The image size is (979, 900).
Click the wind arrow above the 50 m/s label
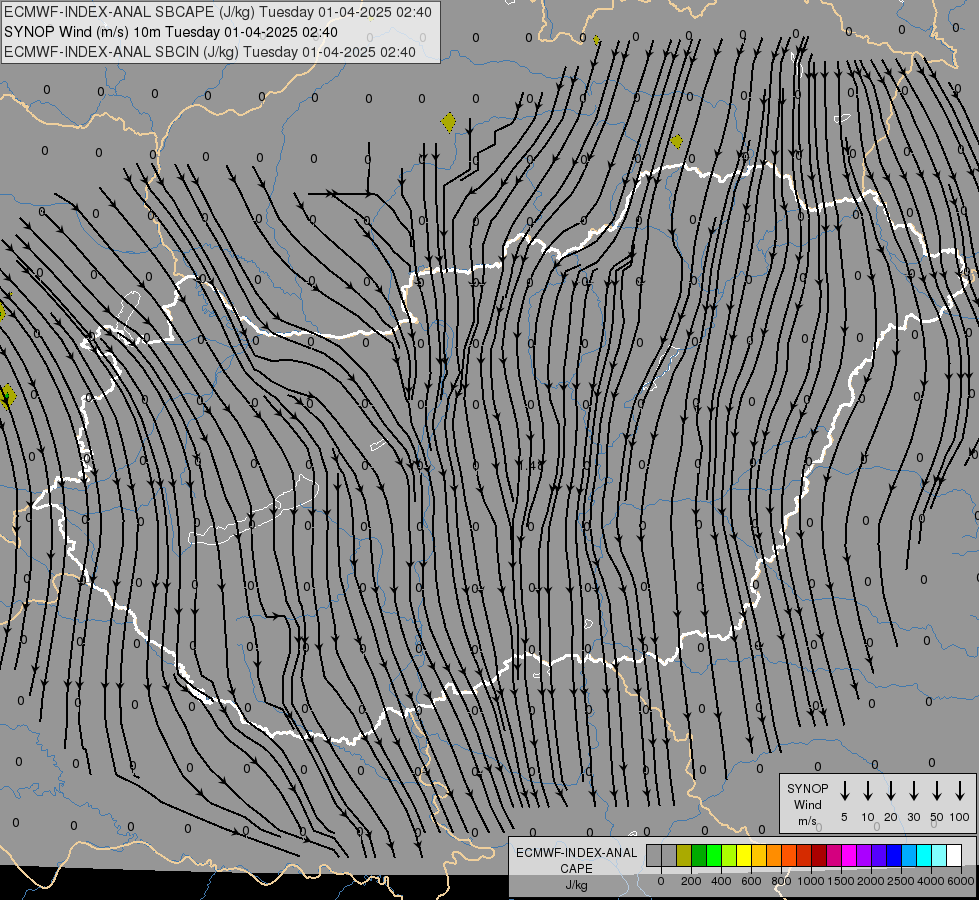coord(937,791)
